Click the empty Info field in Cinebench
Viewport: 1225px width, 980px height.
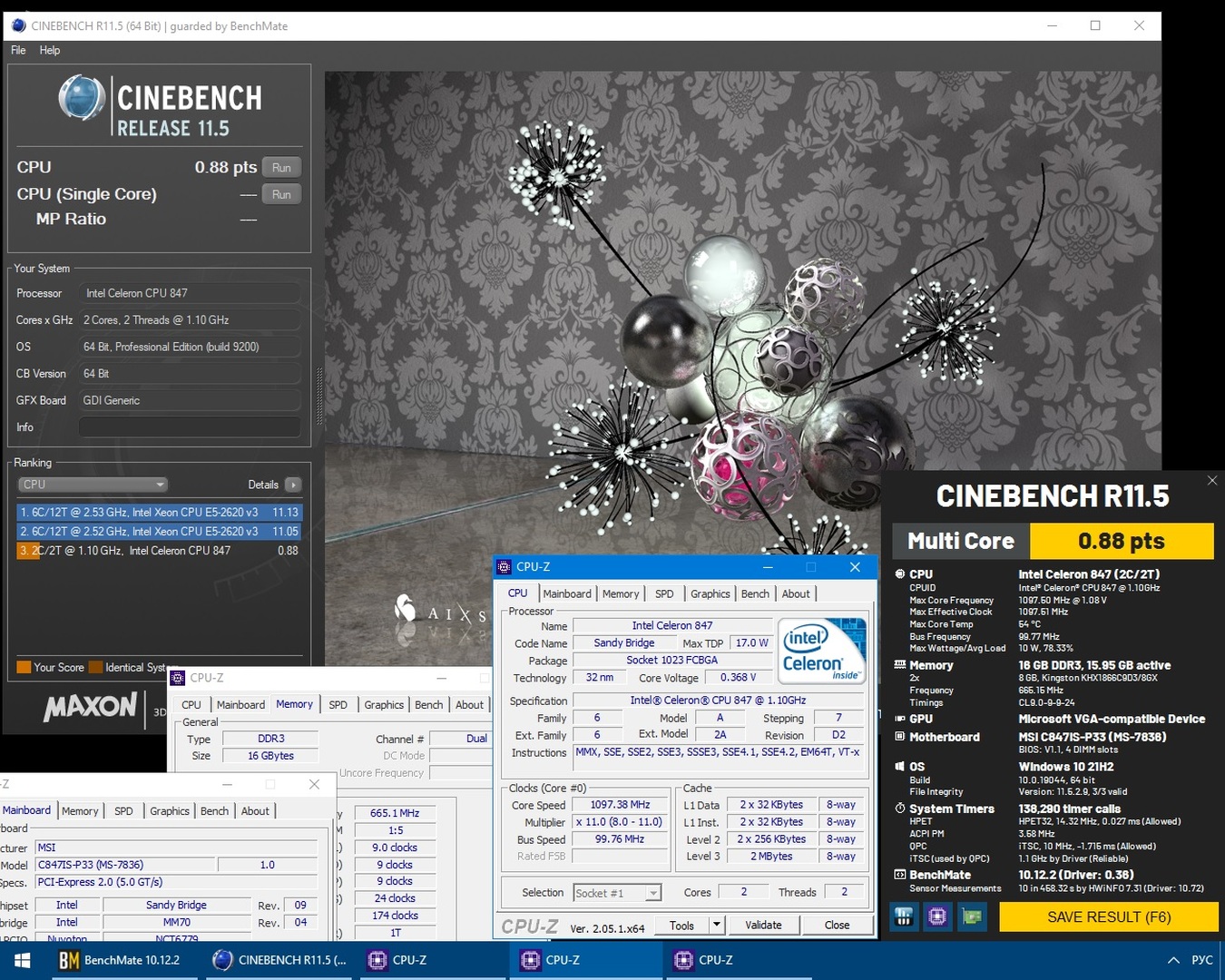pos(190,426)
